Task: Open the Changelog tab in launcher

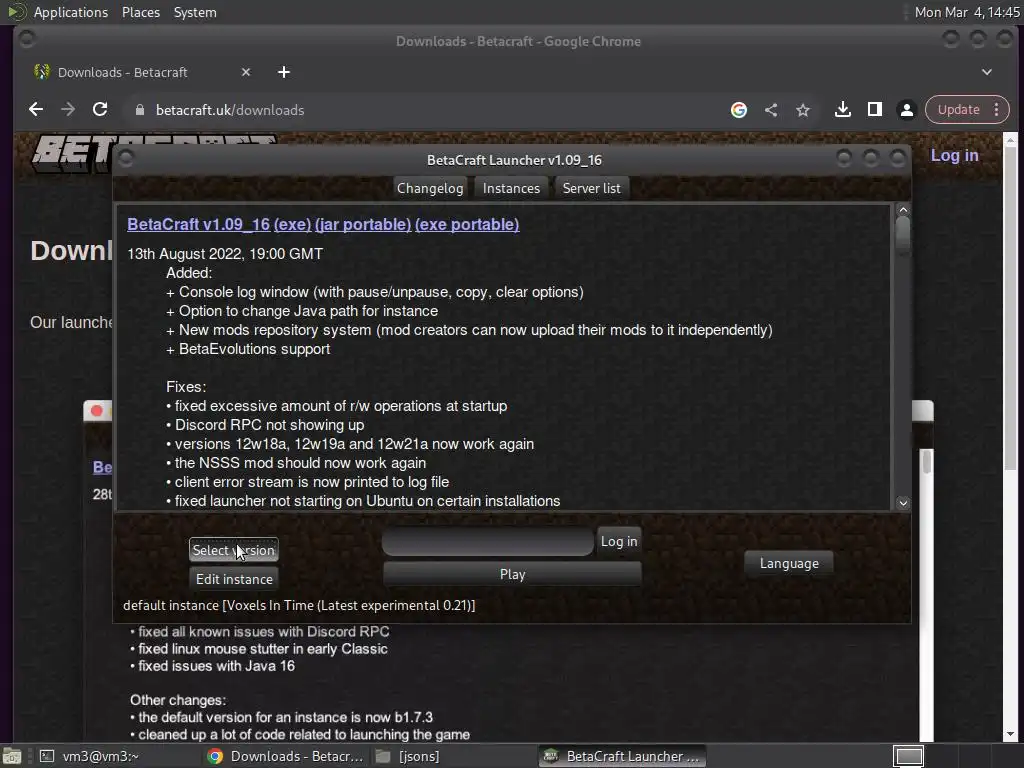Action: 430,188
